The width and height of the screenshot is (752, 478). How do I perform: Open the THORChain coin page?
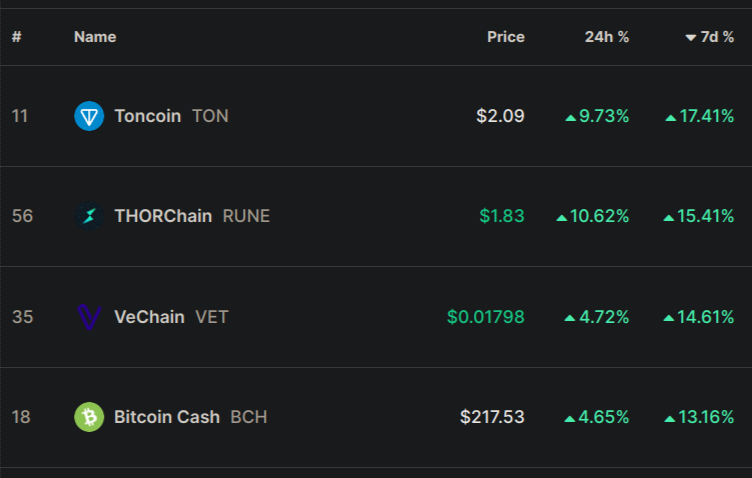pyautogui.click(x=163, y=216)
